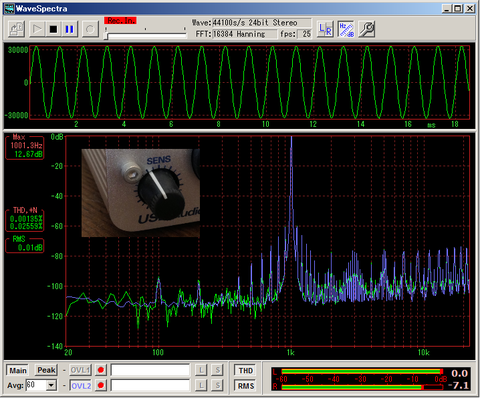Click the R channel level meter bar
480x398 pixels.
pos(362,387)
